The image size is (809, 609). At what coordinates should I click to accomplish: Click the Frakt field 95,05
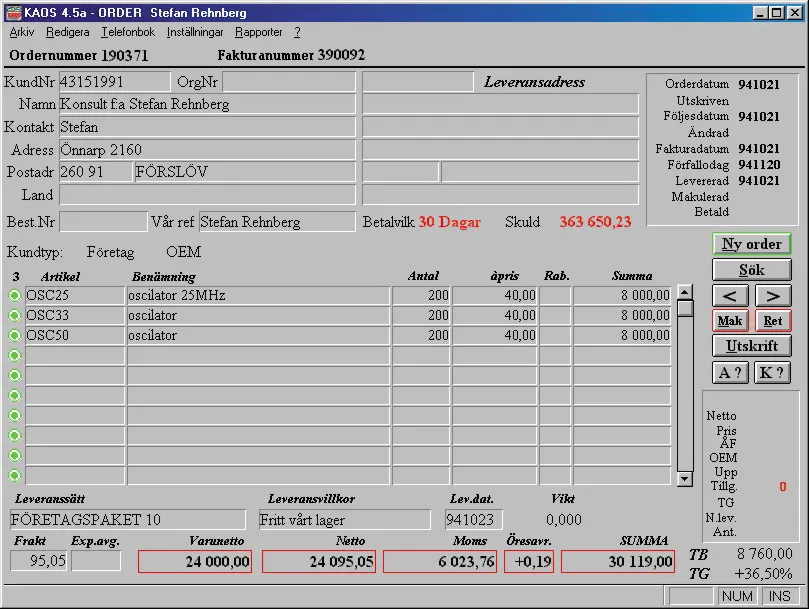click(39, 560)
